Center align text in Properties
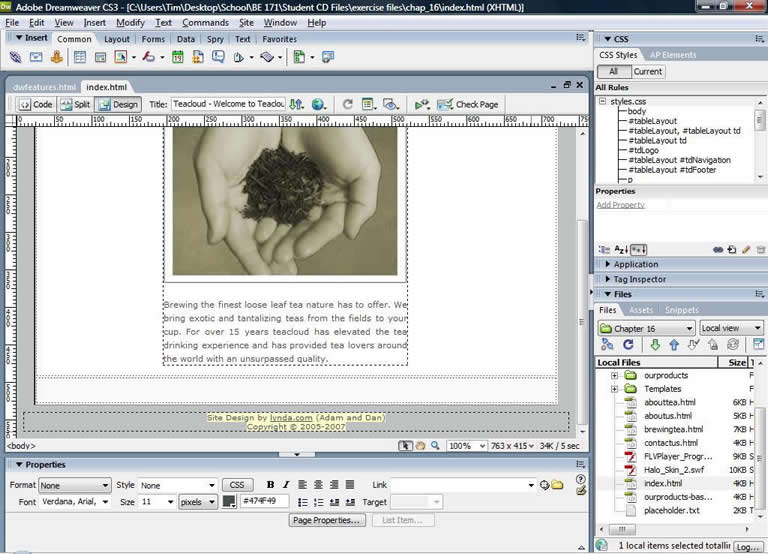 318,485
